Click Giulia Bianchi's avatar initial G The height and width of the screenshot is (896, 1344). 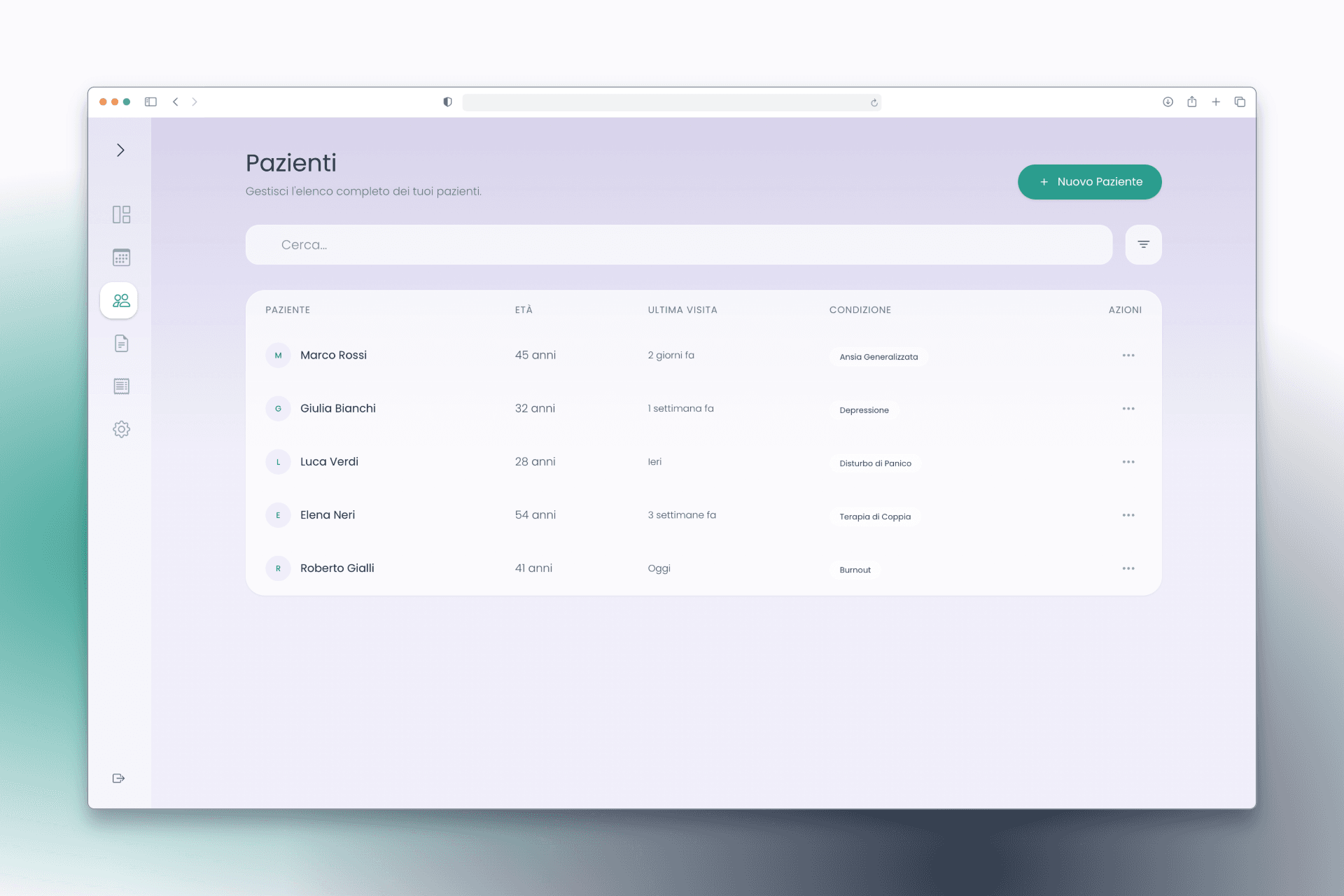[x=278, y=409]
